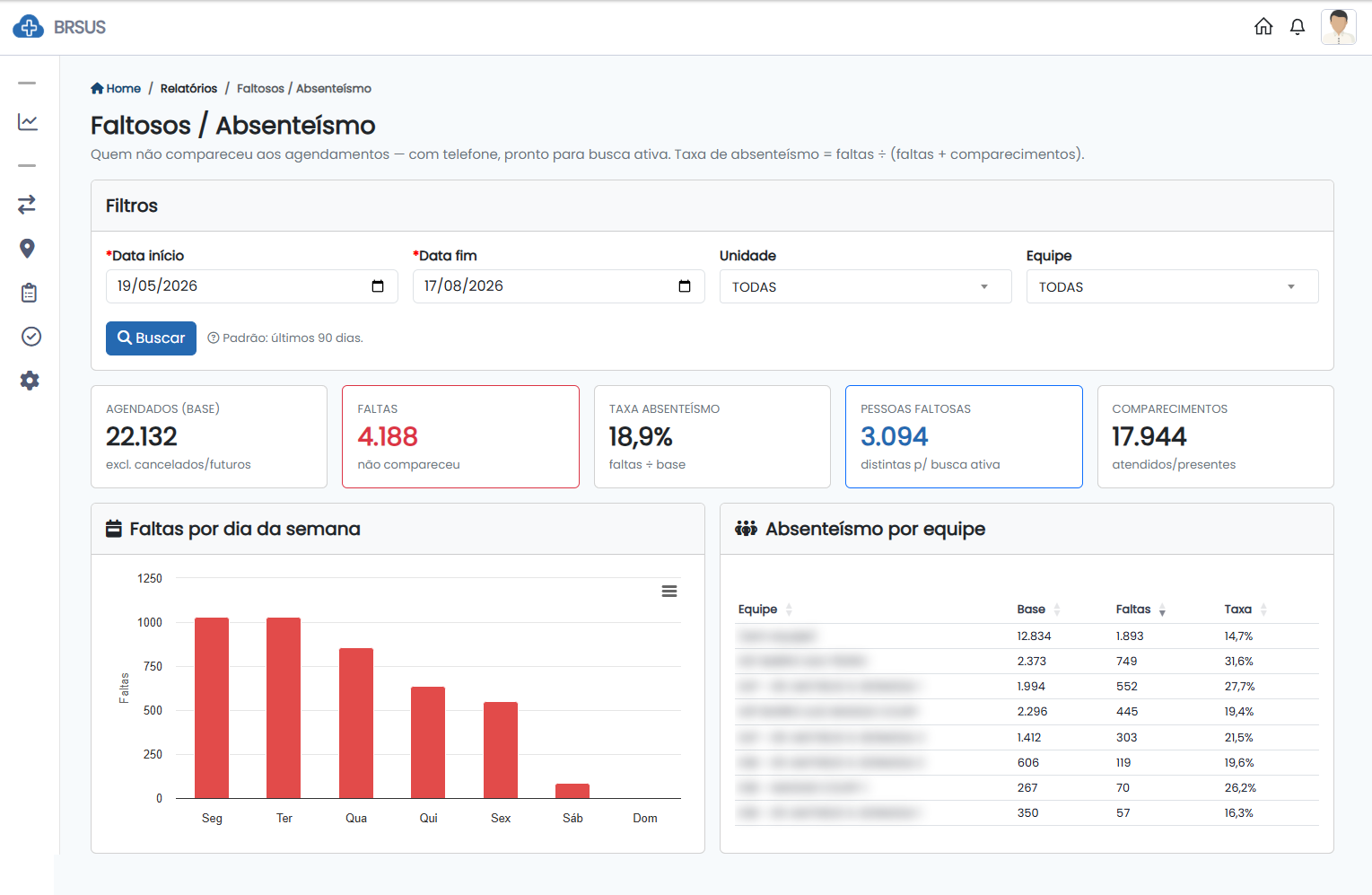
Task: Click Faltas value 1.893 in table
Action: coord(1130,636)
